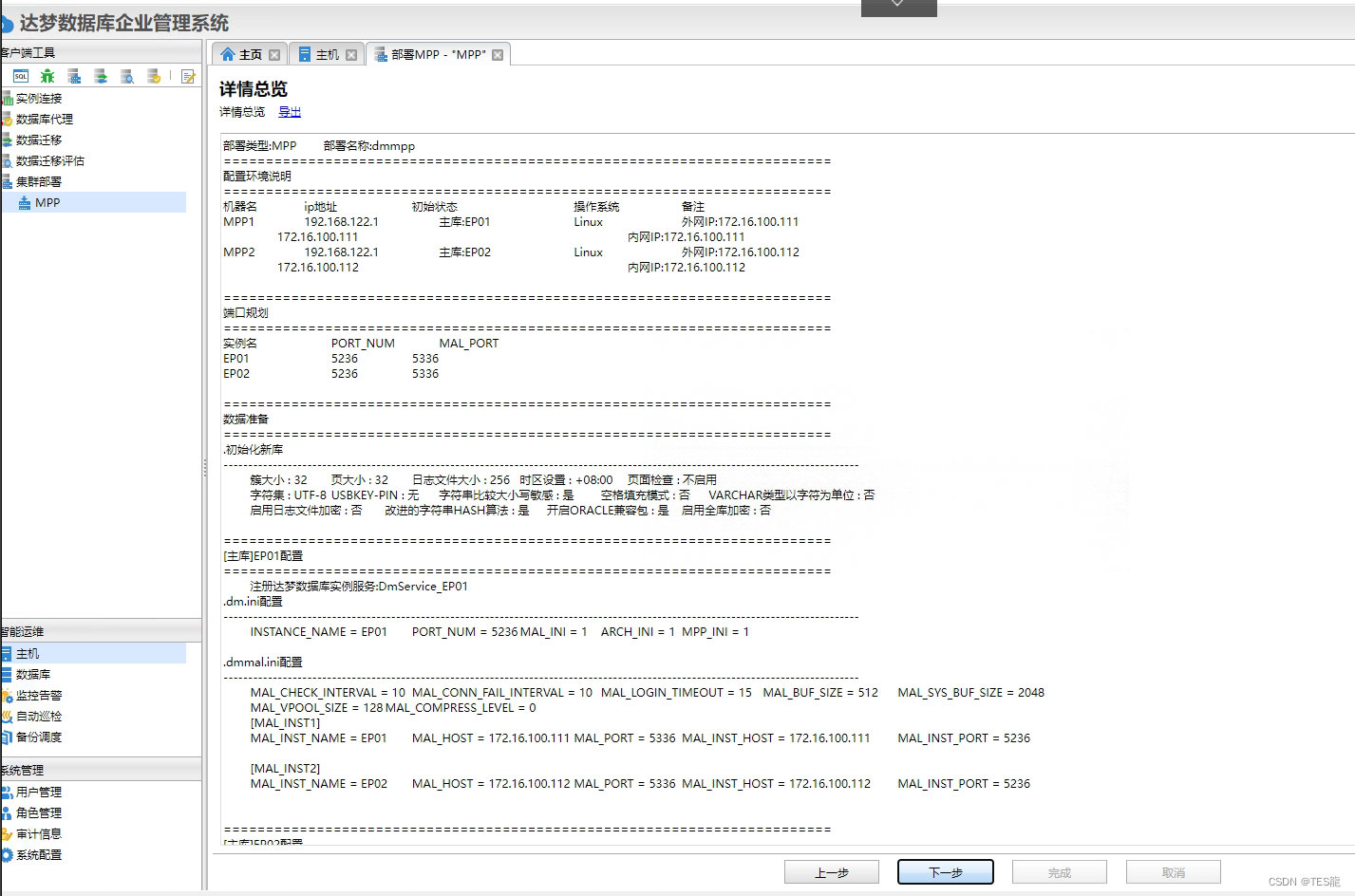Click text 外网IP:172.16.100.112
The height and width of the screenshot is (896, 1355).
[x=741, y=252]
